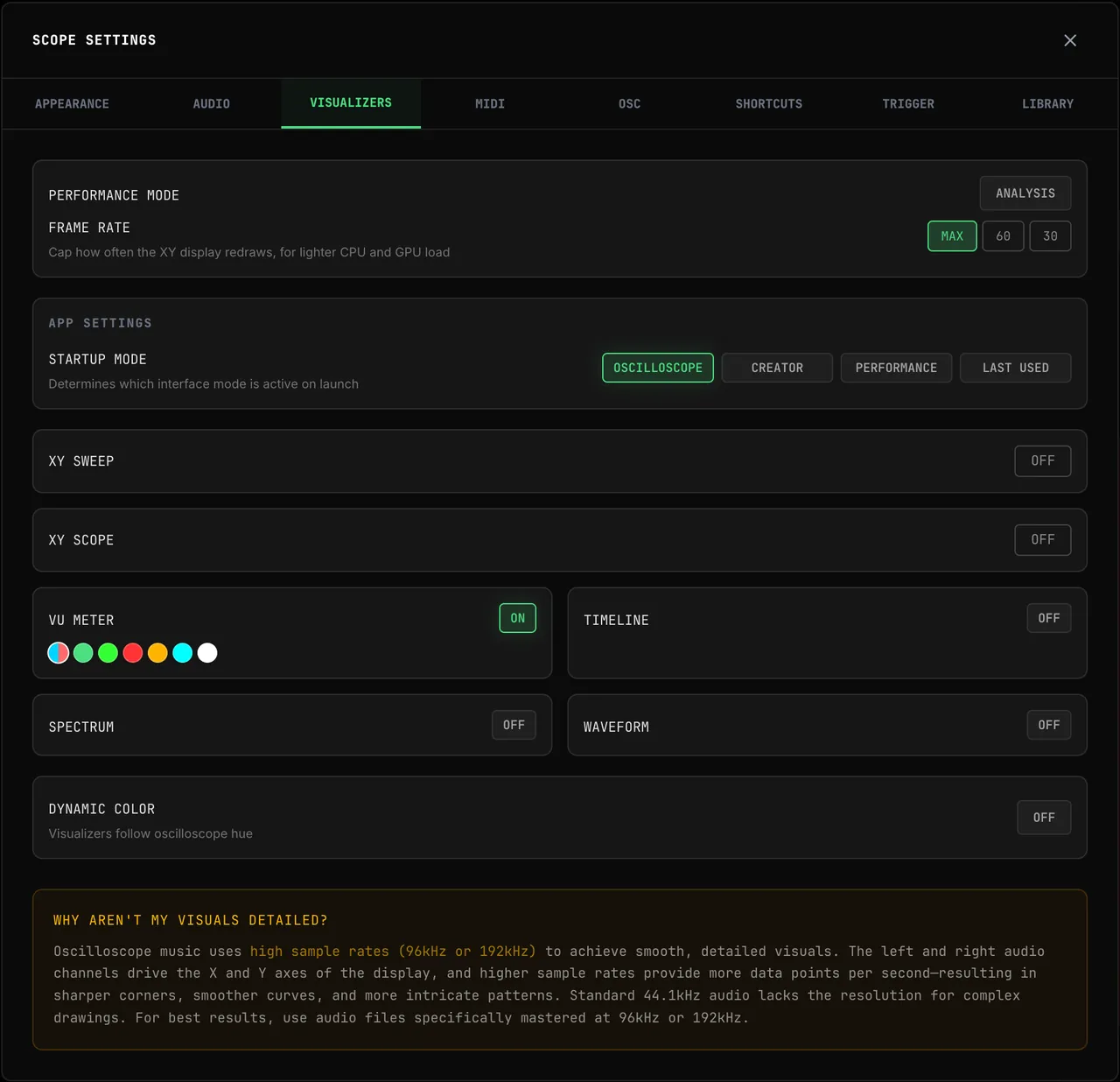Go to the MIDI tab

490,103
